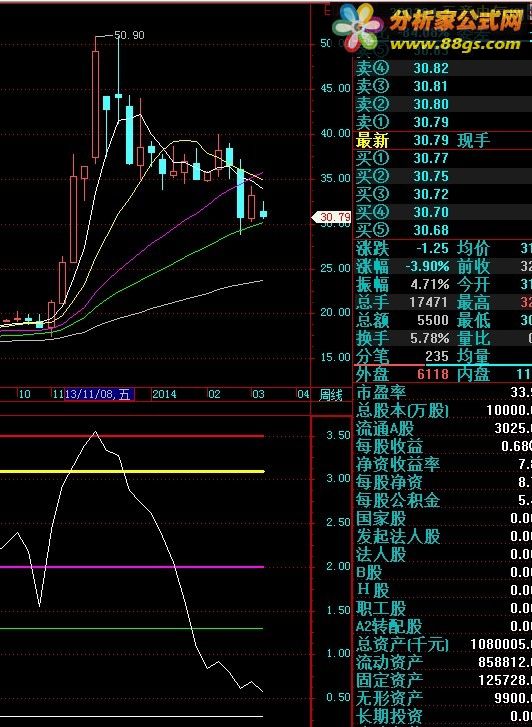
Task: Click the 50.90 high price label
Action: click(129, 35)
